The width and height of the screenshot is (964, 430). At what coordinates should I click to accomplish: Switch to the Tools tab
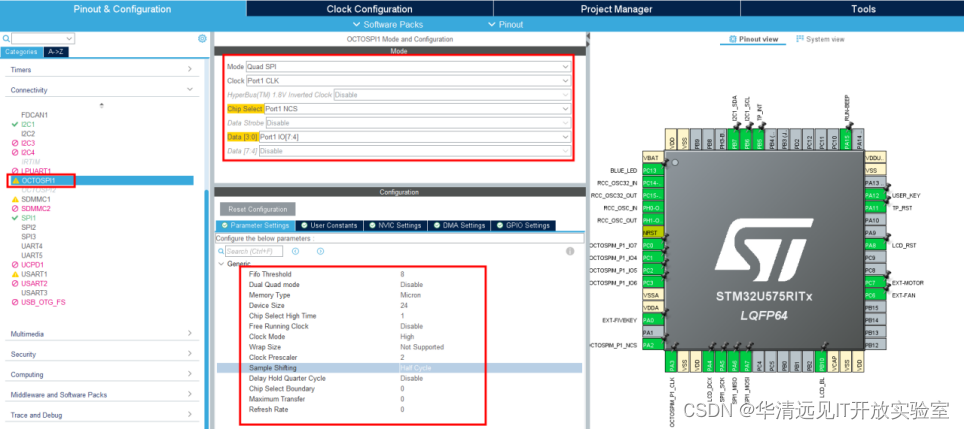864,9
